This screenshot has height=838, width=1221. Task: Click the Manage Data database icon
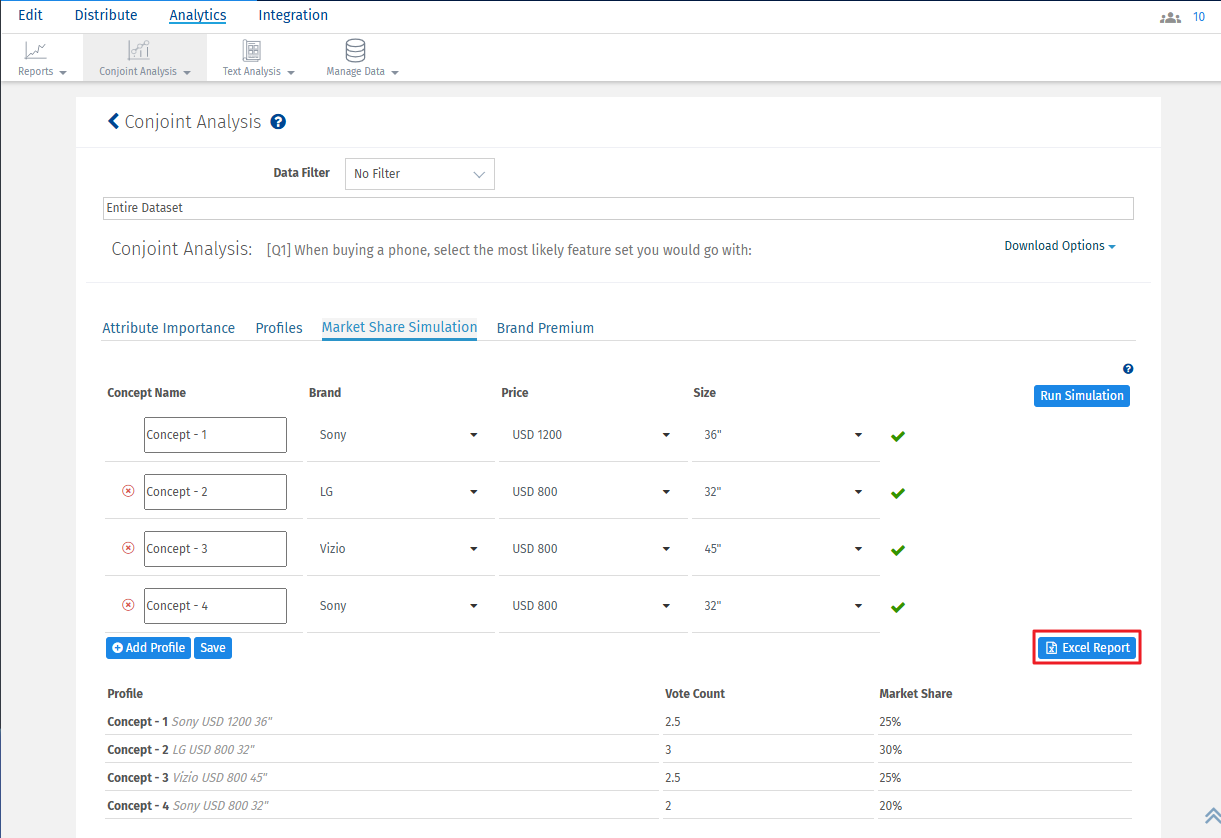tap(355, 50)
